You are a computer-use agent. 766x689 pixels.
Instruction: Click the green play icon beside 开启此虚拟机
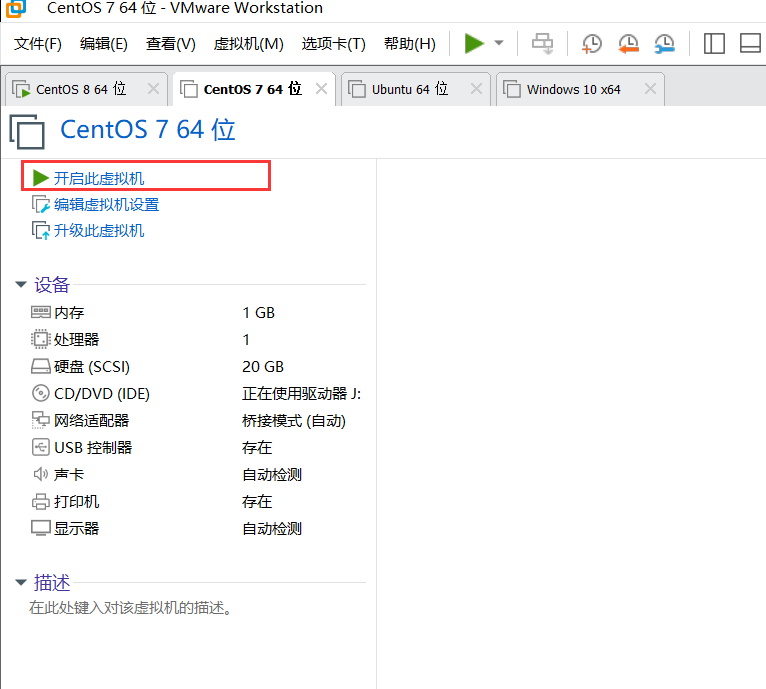tap(41, 178)
